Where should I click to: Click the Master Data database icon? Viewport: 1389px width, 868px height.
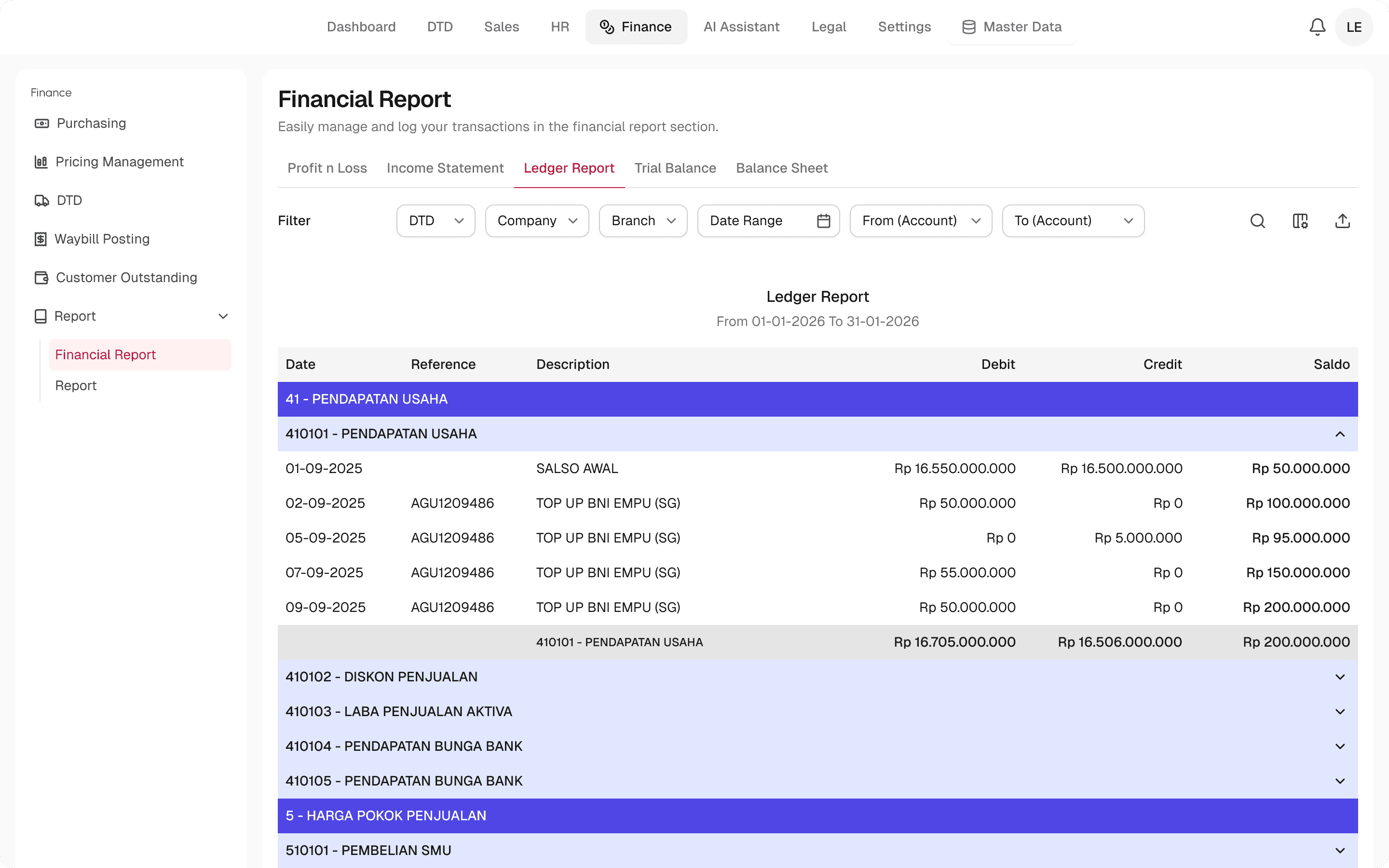[x=968, y=27]
